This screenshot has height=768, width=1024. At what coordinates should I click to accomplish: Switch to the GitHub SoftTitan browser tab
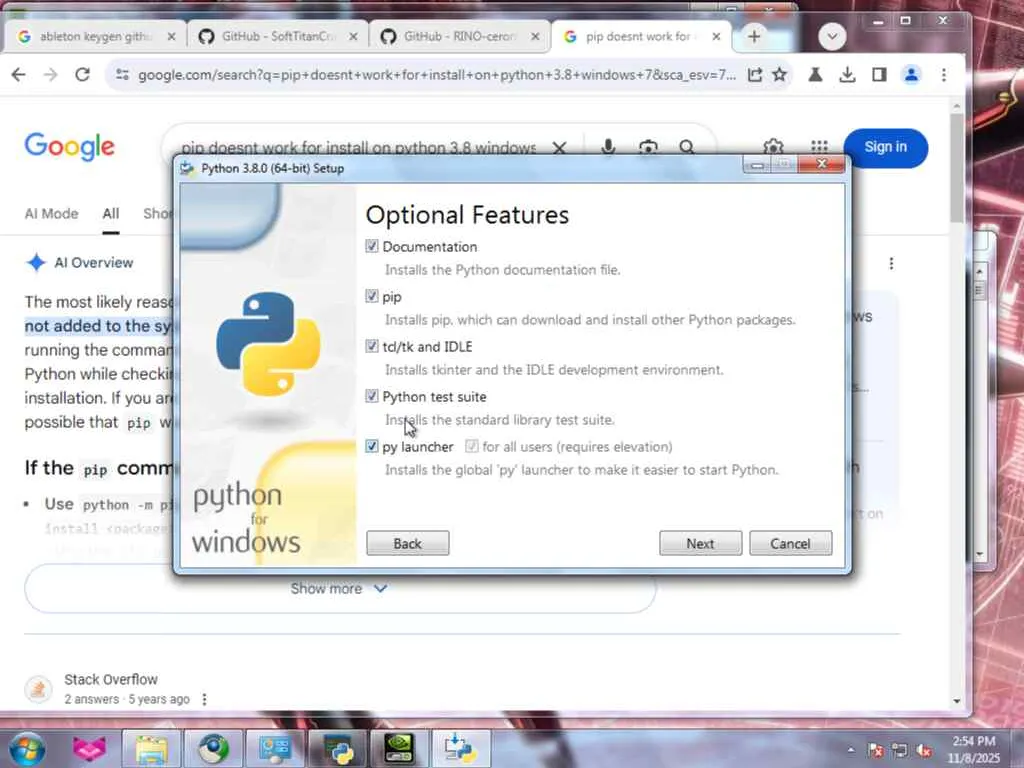pyautogui.click(x=278, y=37)
